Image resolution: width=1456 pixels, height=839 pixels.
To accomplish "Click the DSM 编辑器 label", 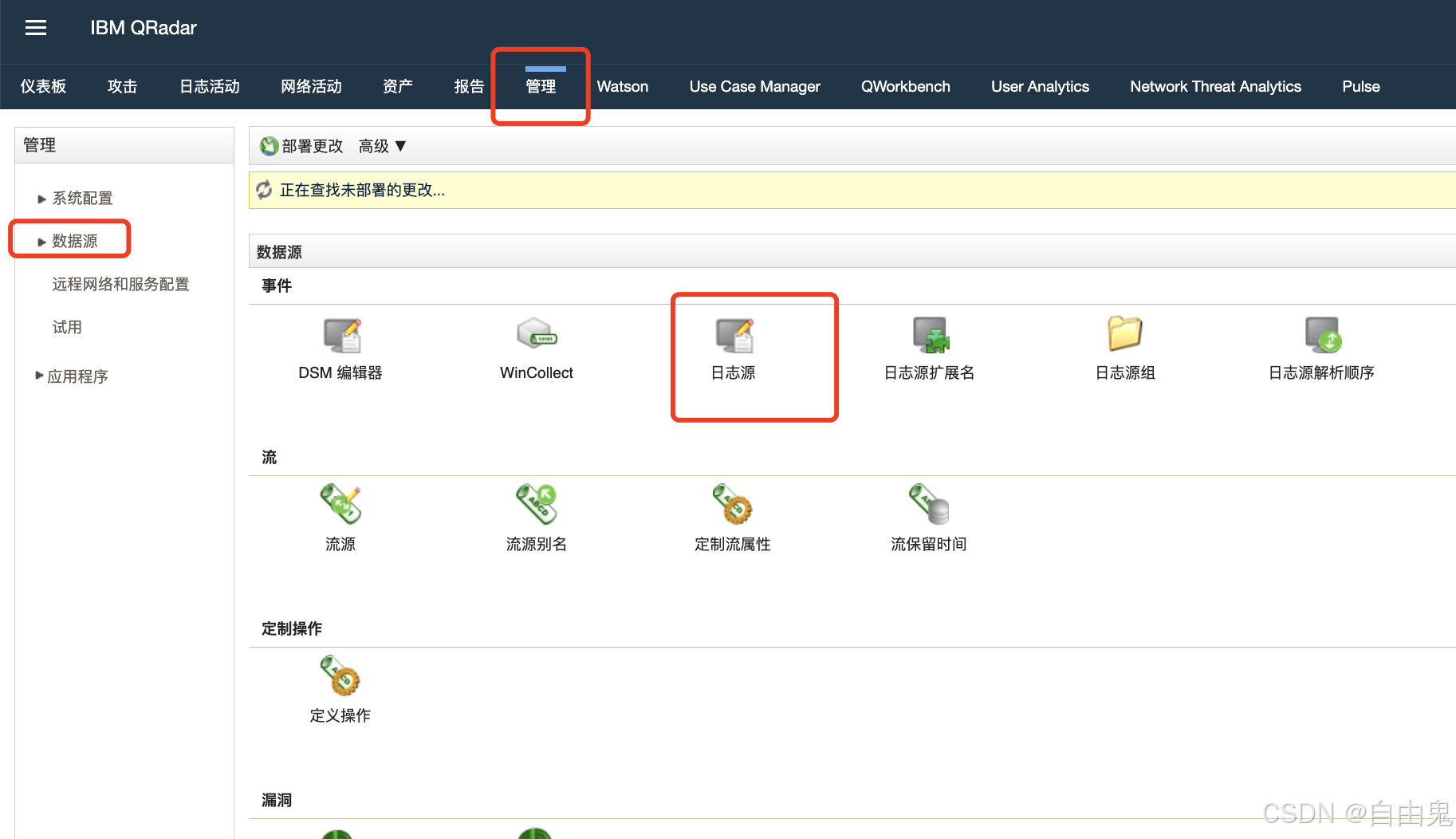I will [x=340, y=372].
